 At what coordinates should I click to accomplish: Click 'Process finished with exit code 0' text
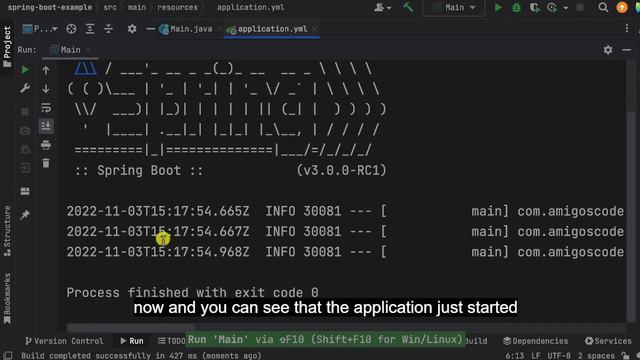[192, 293]
